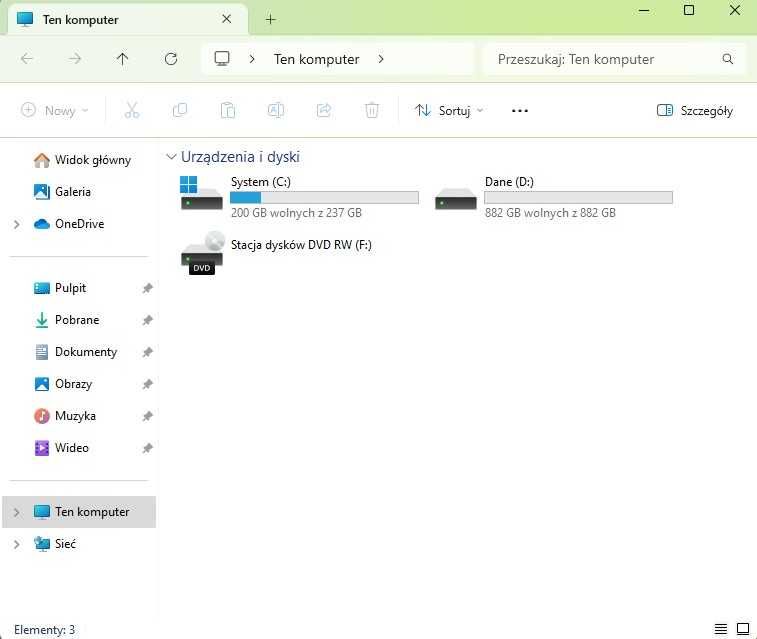
Task: Expand the Sieć tree node
Action: click(x=16, y=544)
